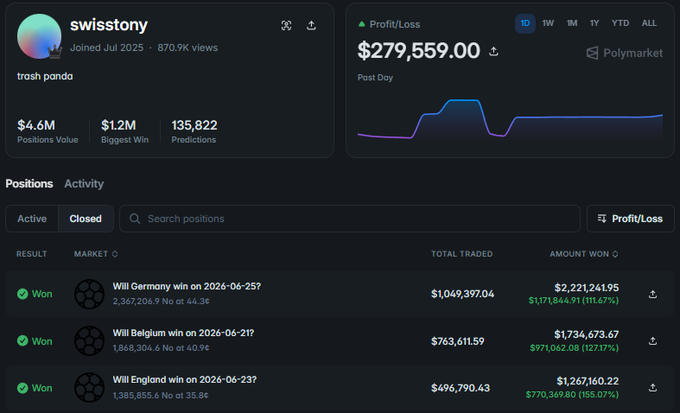This screenshot has height=413, width=680.
Task: Click the $1.2M Biggest Win stat
Action: tap(124, 131)
